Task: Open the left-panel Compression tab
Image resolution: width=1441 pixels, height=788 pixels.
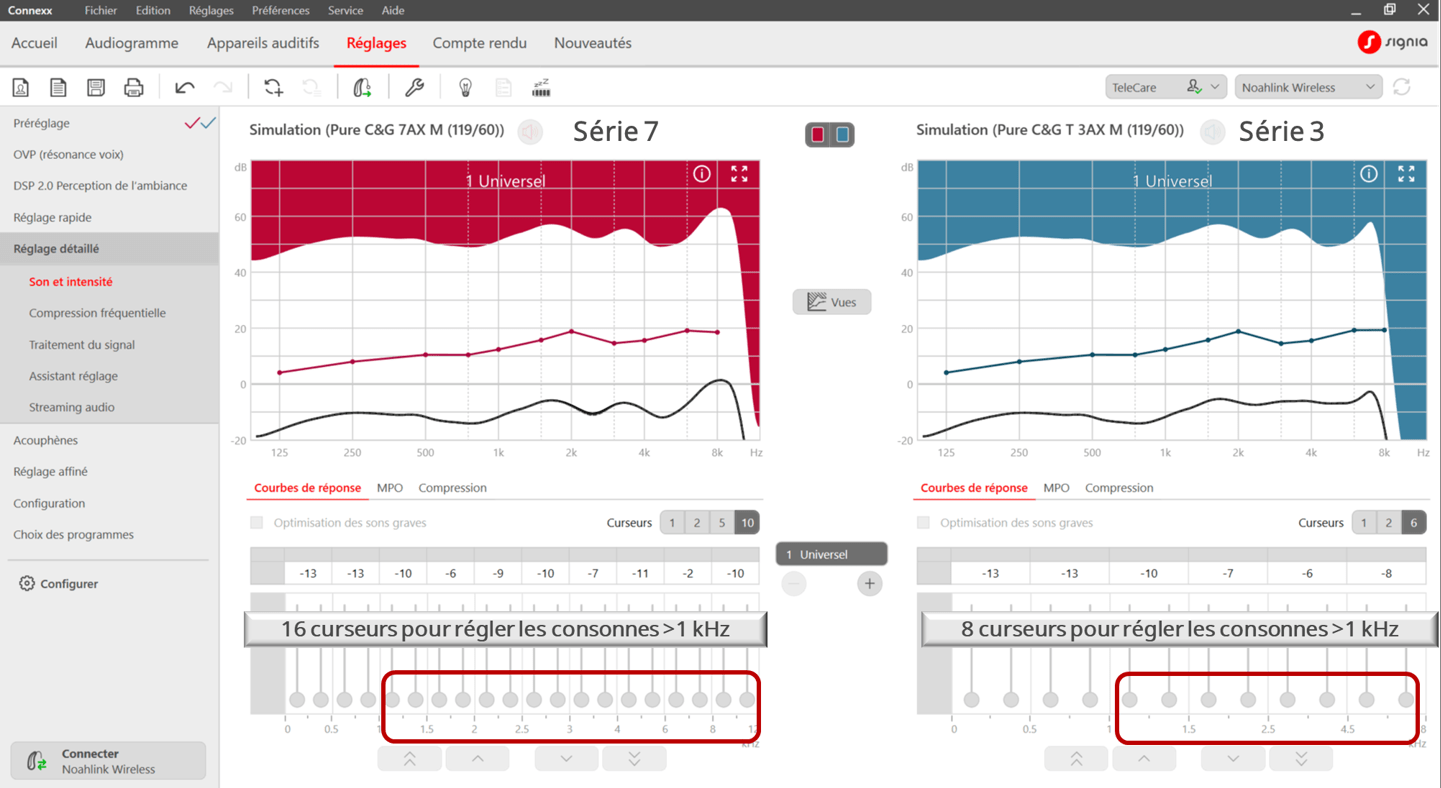Action: point(452,488)
